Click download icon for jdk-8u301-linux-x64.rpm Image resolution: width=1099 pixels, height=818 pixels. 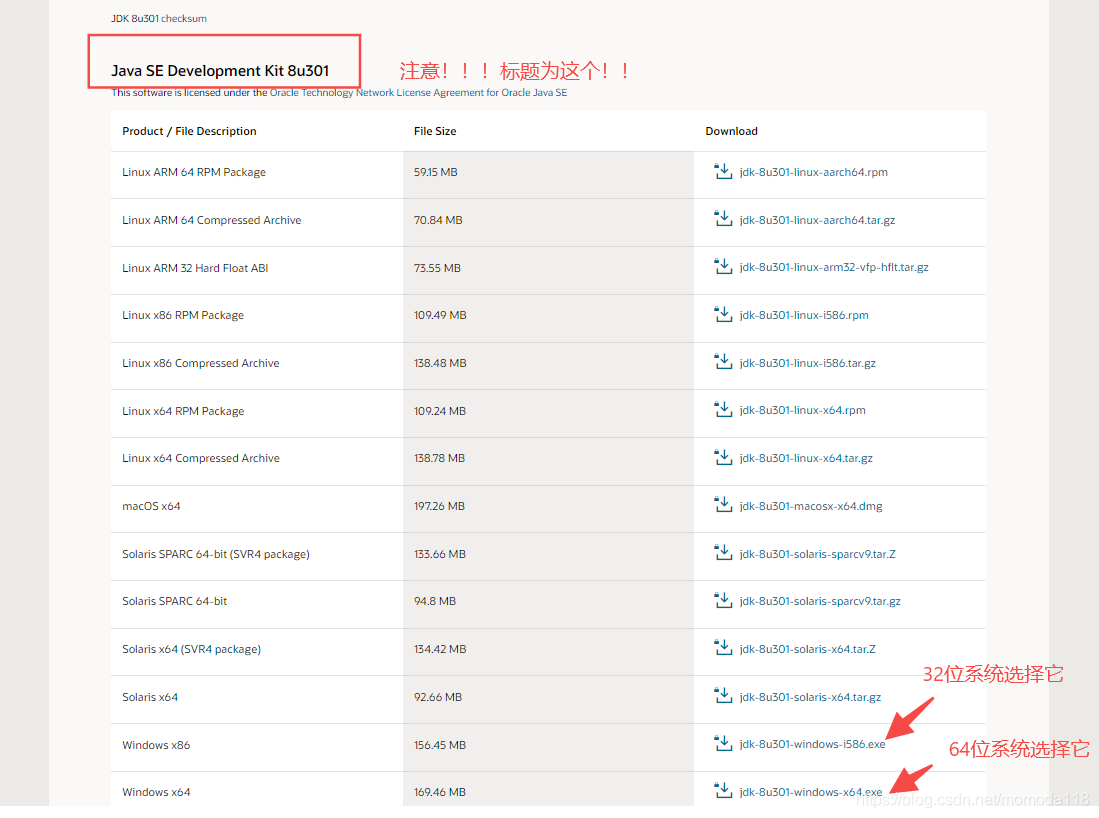[723, 409]
